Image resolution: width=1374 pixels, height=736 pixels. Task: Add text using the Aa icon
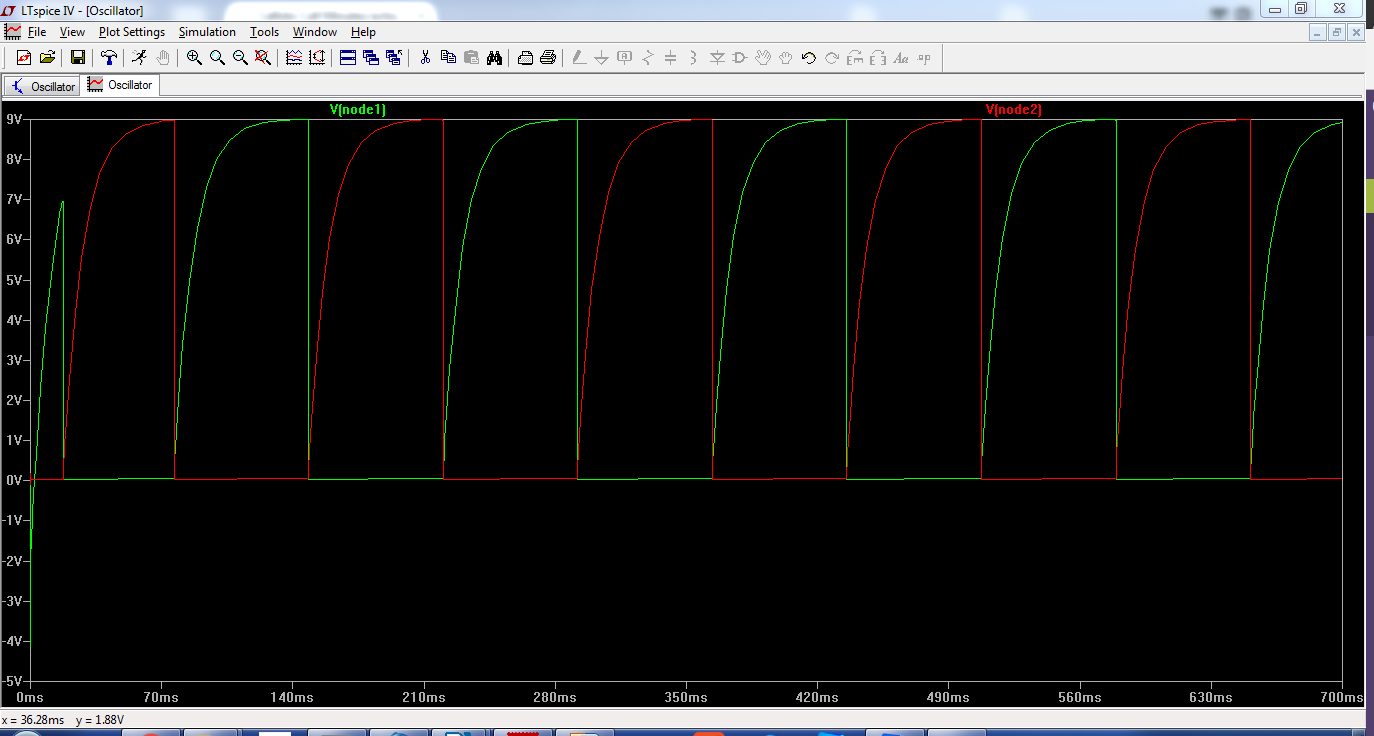(x=901, y=57)
